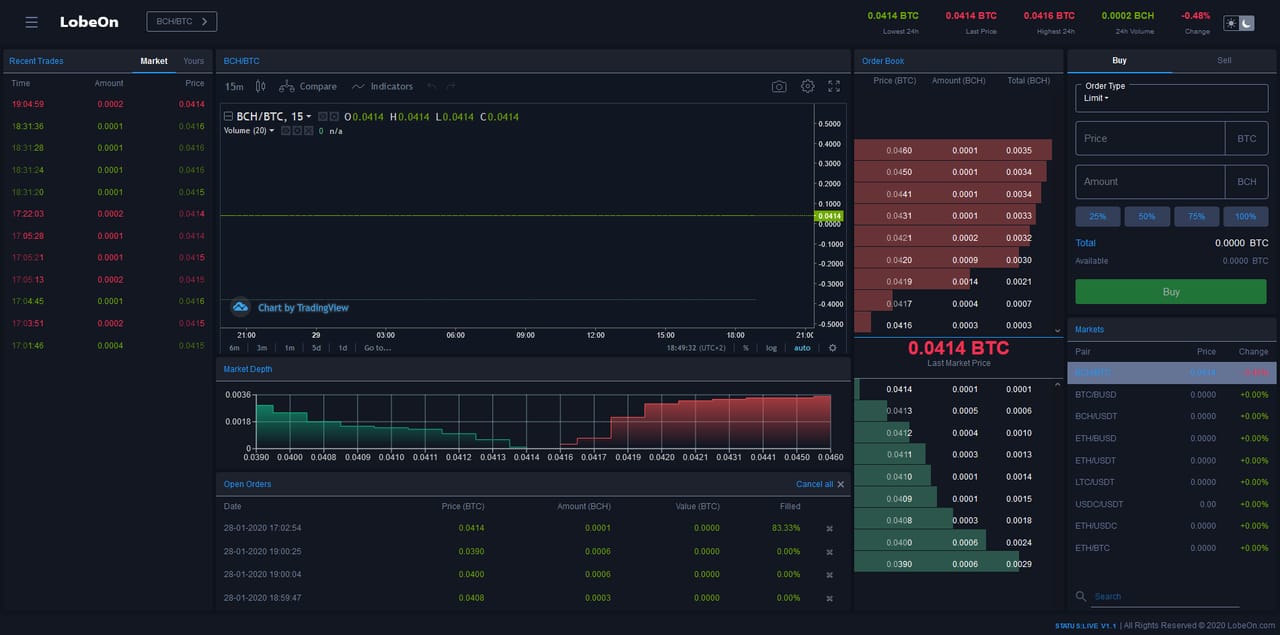Redo the chart action
The width and height of the screenshot is (1280, 635).
(451, 87)
